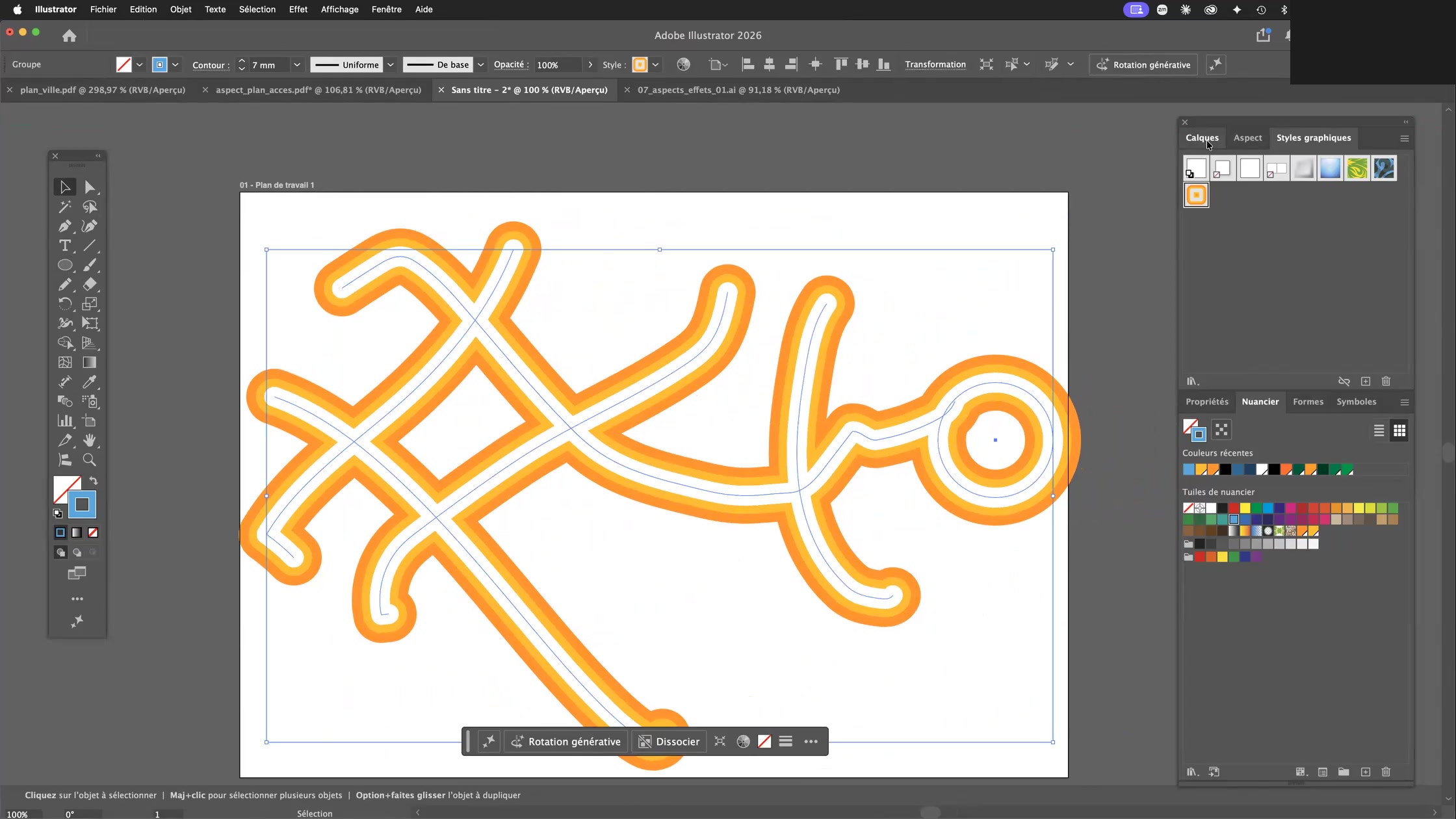Toggle None fill mode in toolbar
Viewport: 1456px width, 819px height.
tap(93, 532)
